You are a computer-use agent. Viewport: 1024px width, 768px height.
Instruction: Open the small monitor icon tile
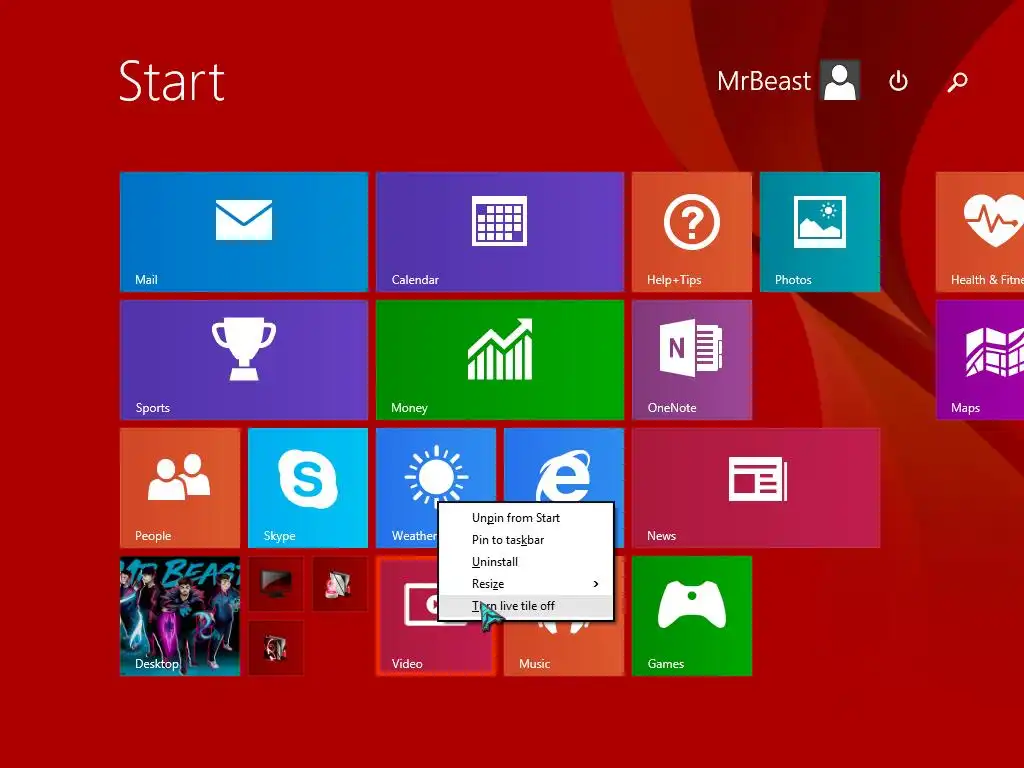[276, 583]
